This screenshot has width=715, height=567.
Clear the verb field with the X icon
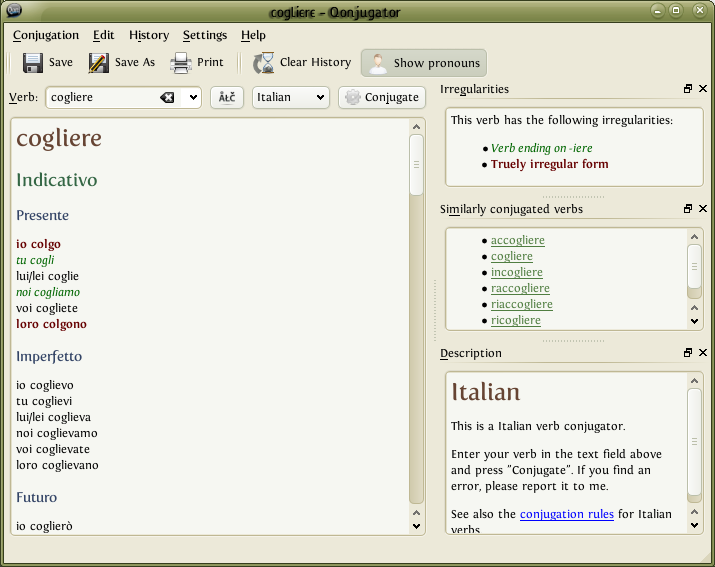pos(167,97)
